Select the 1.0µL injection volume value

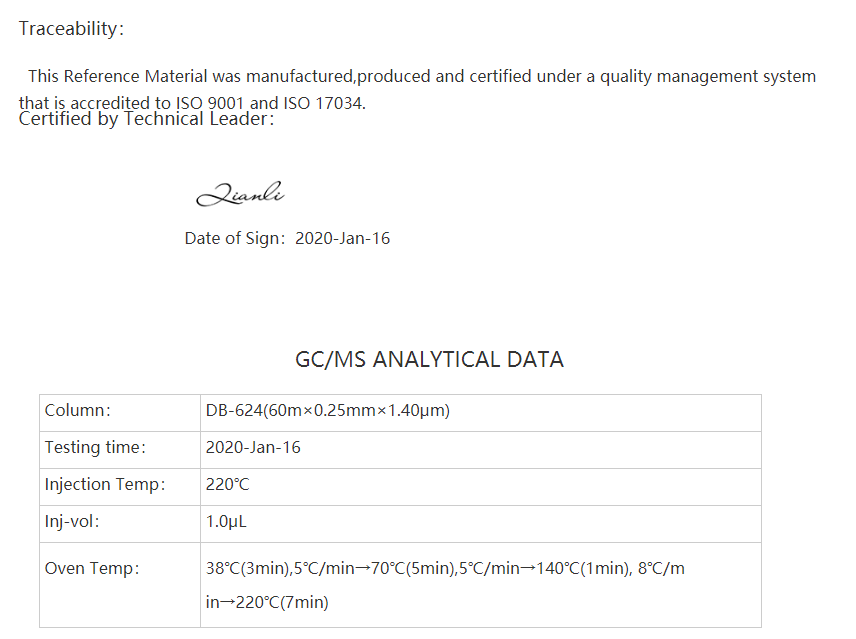tap(226, 522)
